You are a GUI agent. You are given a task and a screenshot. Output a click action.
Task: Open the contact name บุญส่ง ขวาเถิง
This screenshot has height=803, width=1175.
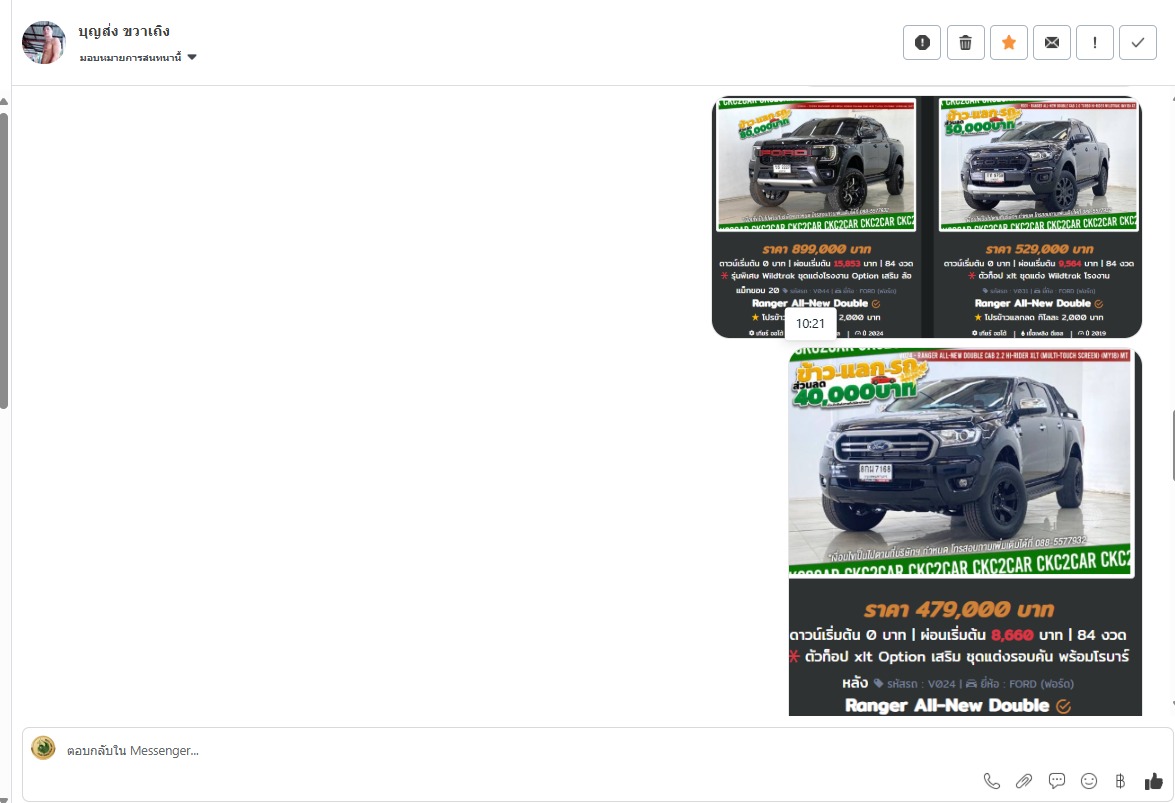(124, 31)
